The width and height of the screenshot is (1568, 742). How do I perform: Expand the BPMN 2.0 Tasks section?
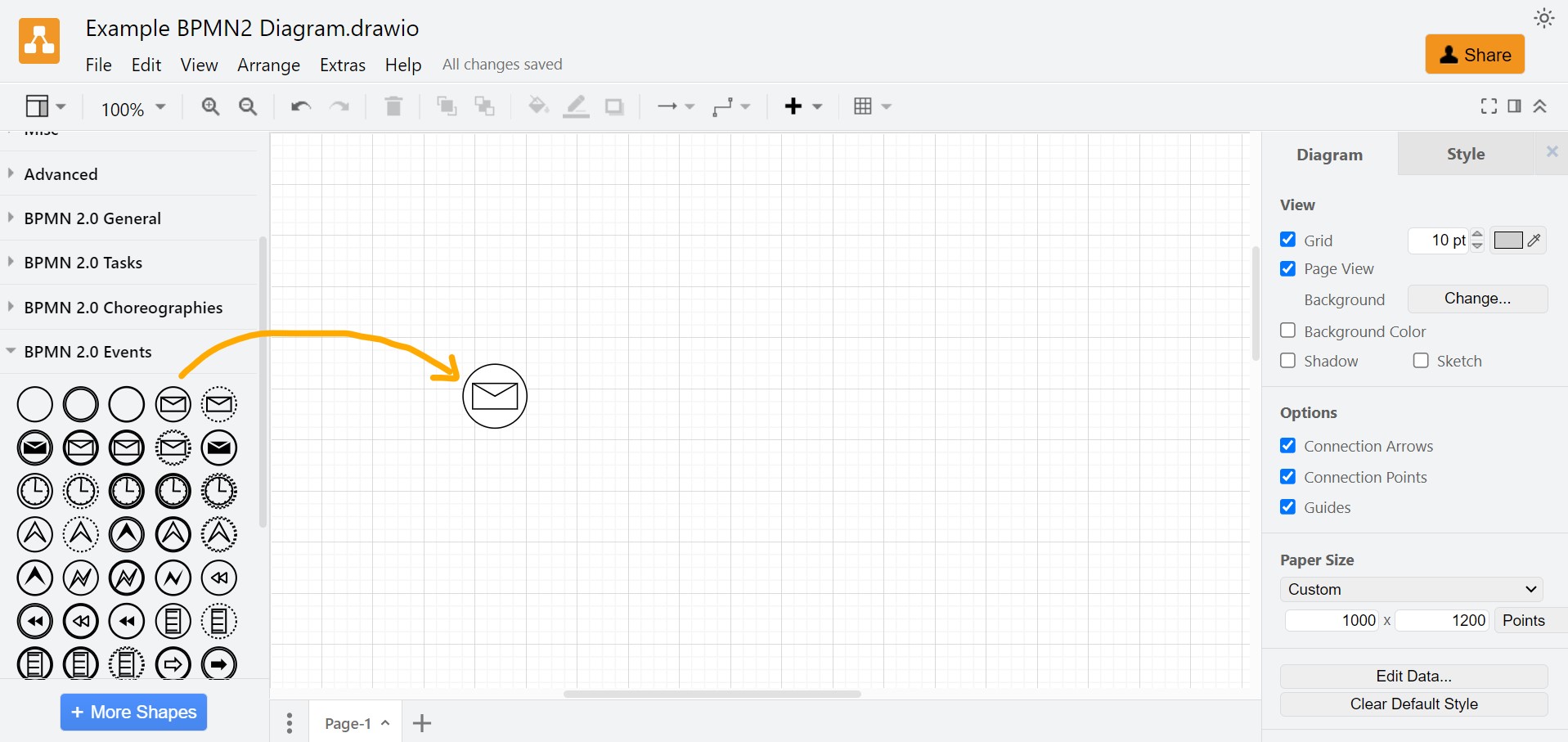tap(82, 262)
